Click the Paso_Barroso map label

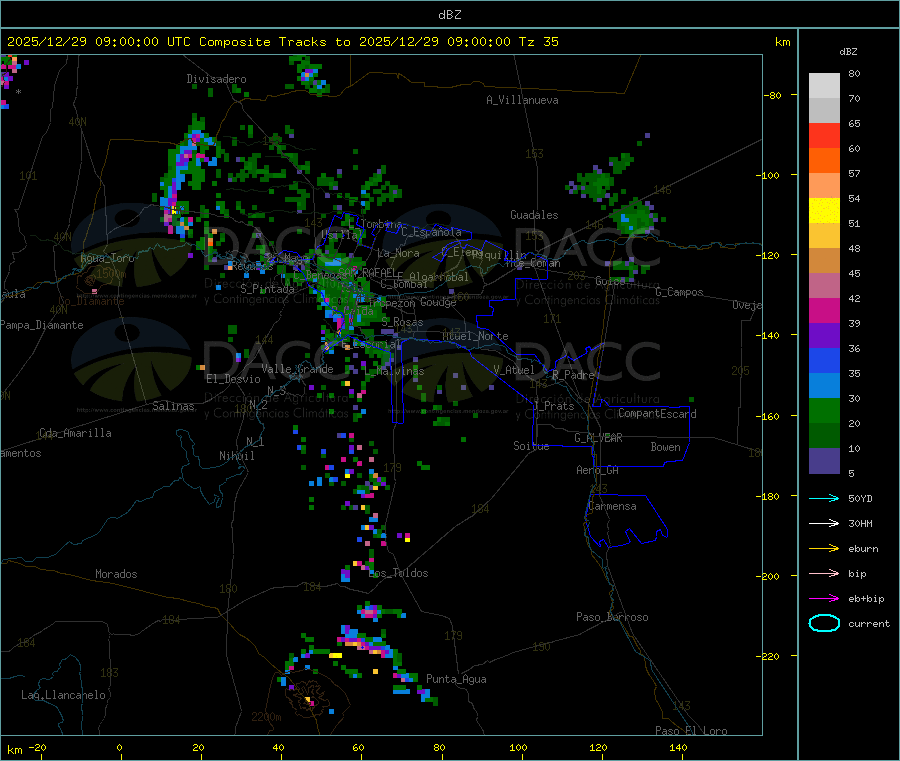[612, 618]
